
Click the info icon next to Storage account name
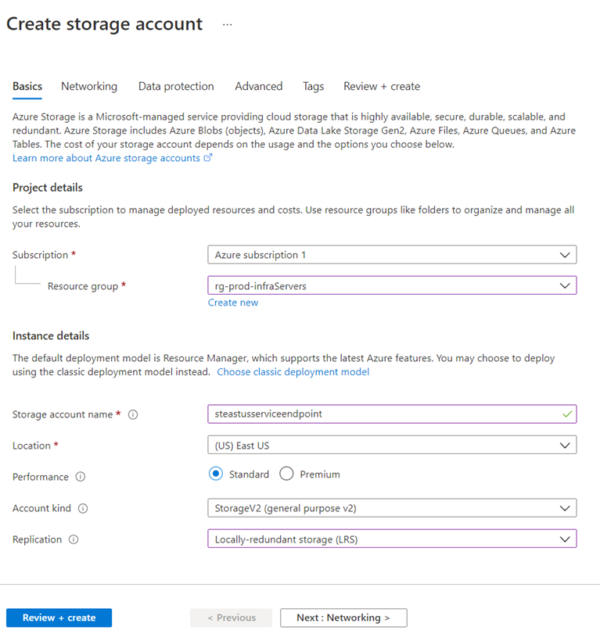(133, 415)
